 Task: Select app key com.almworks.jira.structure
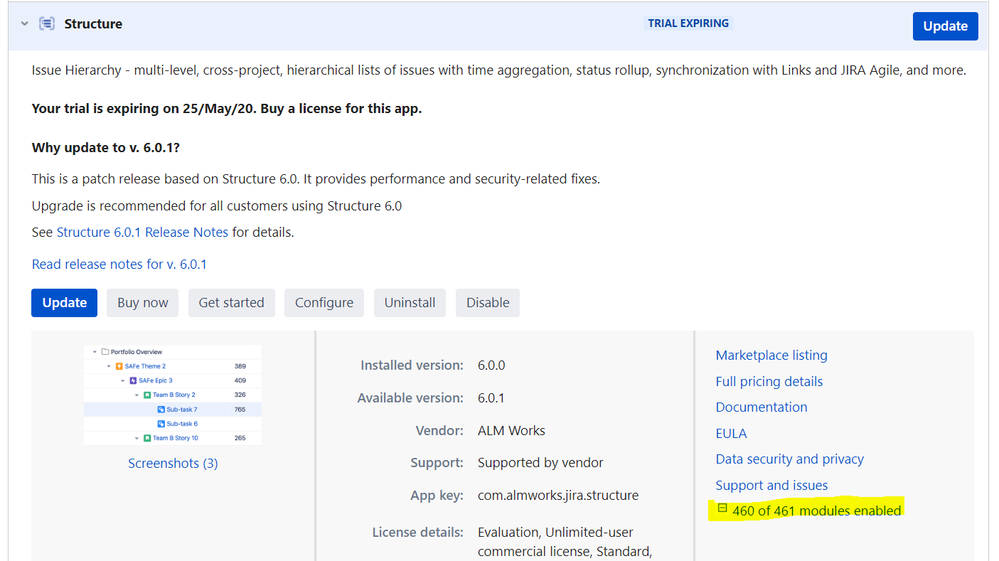pyautogui.click(x=558, y=495)
